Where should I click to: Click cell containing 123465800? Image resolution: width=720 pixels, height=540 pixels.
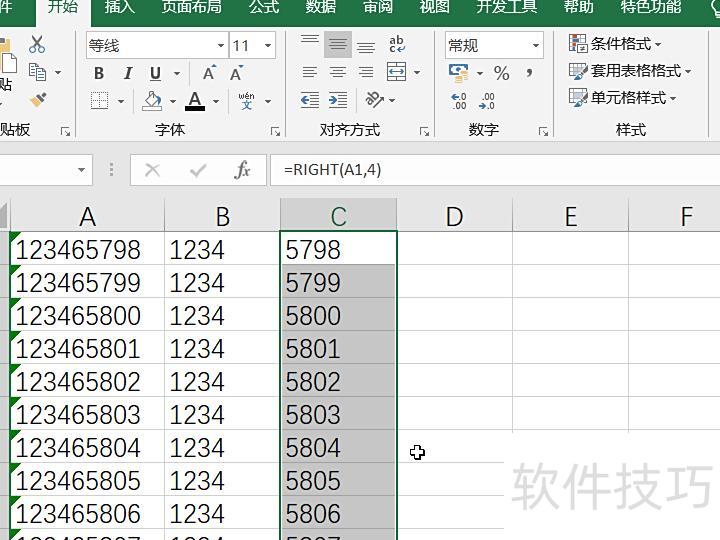click(x=87, y=315)
